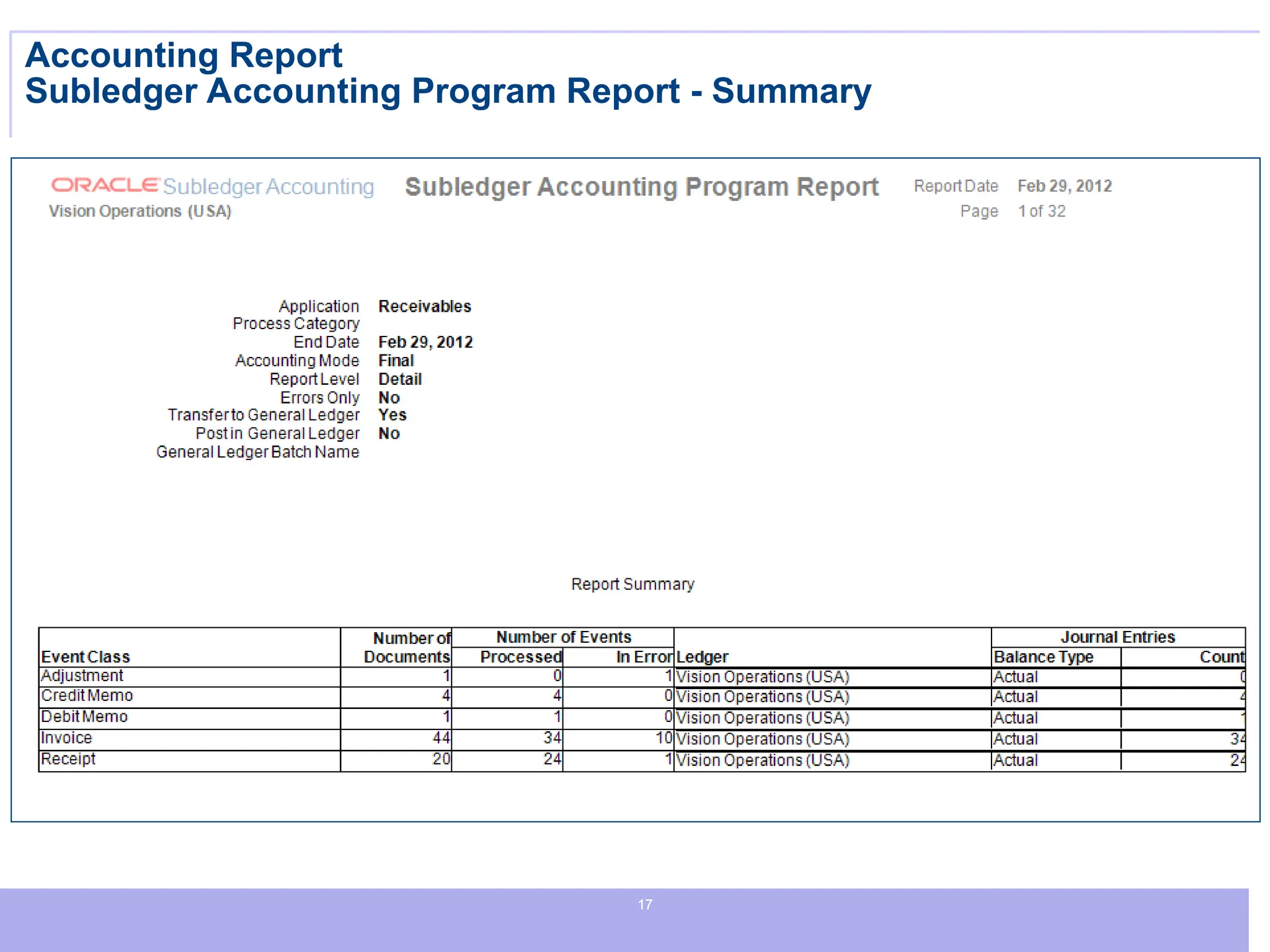Click the 'Application' parameter label

(319, 306)
